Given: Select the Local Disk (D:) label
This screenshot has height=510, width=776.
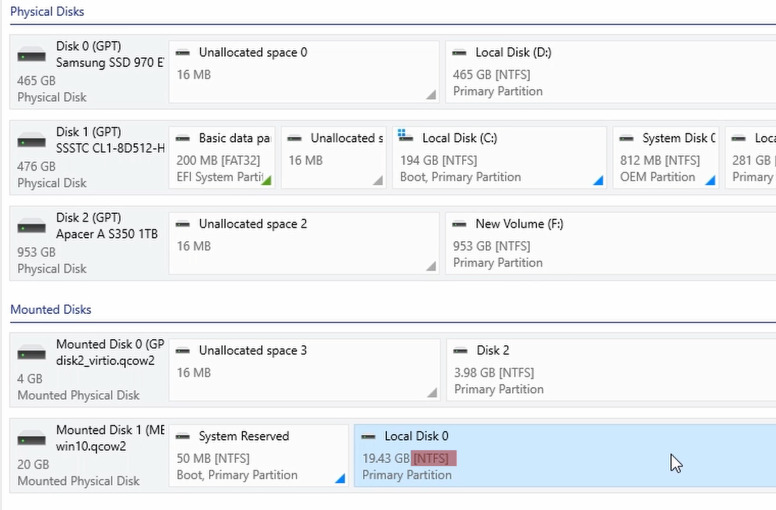Looking at the screenshot, I should click(x=514, y=52).
